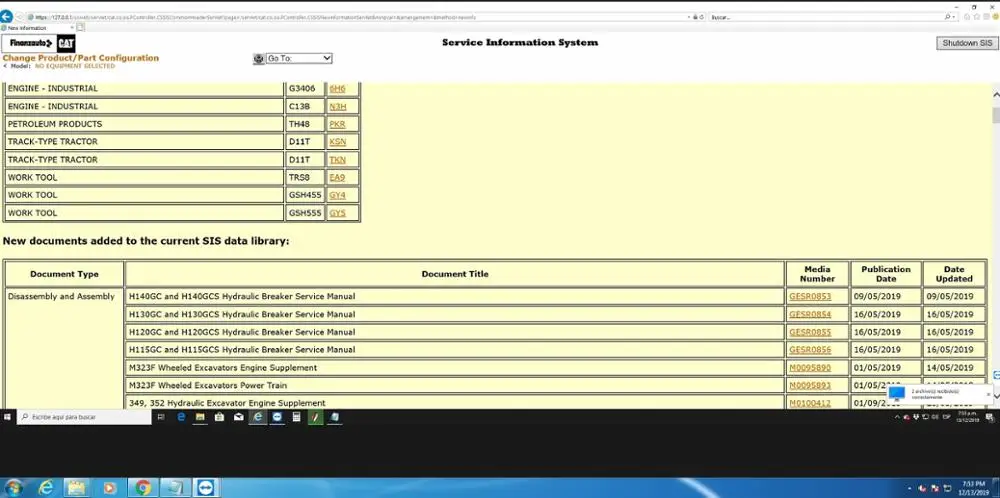1000x498 pixels.
Task: Open Task View on the inner taskbar
Action: click(x=161, y=417)
